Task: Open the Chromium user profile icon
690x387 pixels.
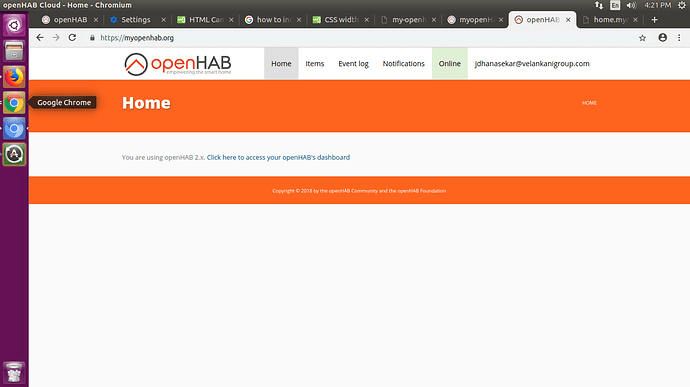Action: (662, 38)
